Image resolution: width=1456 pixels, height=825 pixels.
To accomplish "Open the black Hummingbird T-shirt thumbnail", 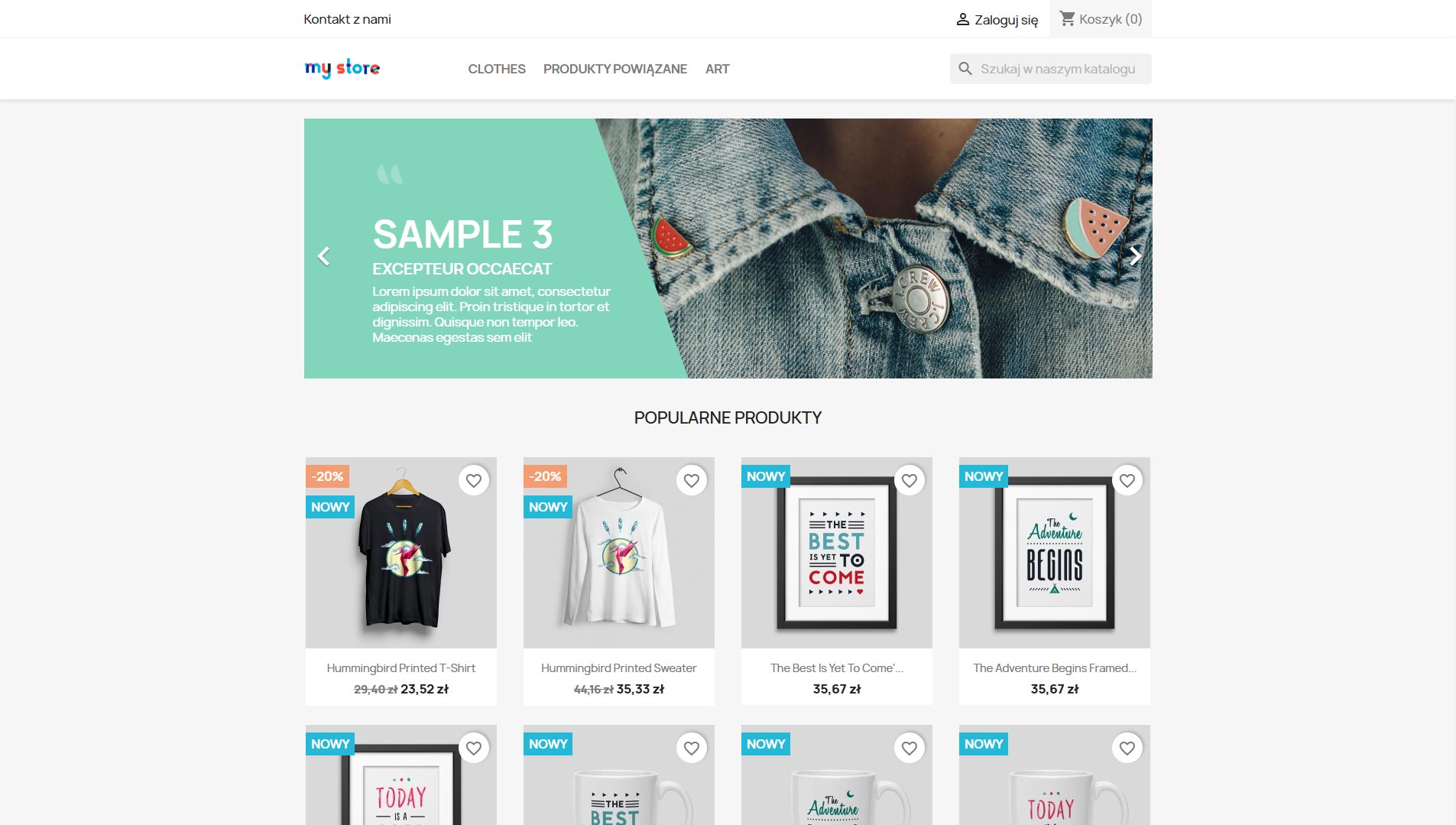I will pos(401,553).
